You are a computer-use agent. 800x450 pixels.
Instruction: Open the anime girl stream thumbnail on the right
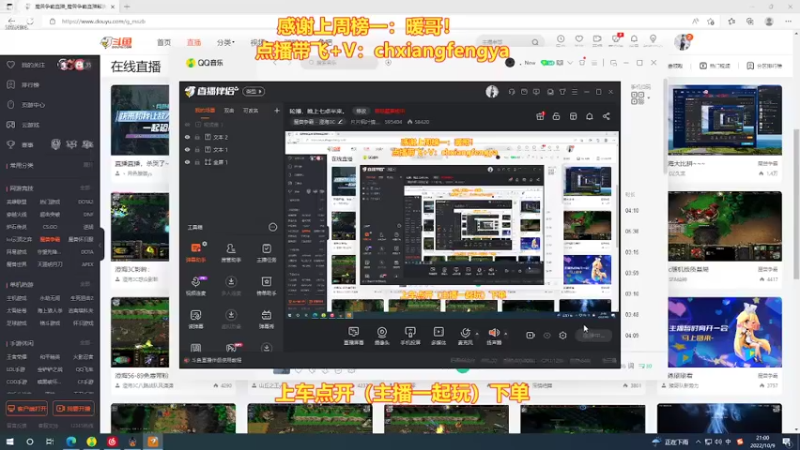point(724,332)
